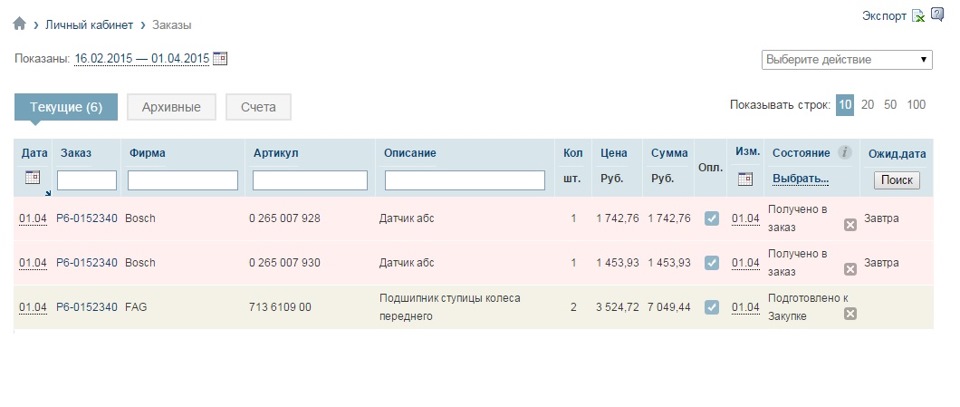Open the Счета tab

click(x=258, y=107)
